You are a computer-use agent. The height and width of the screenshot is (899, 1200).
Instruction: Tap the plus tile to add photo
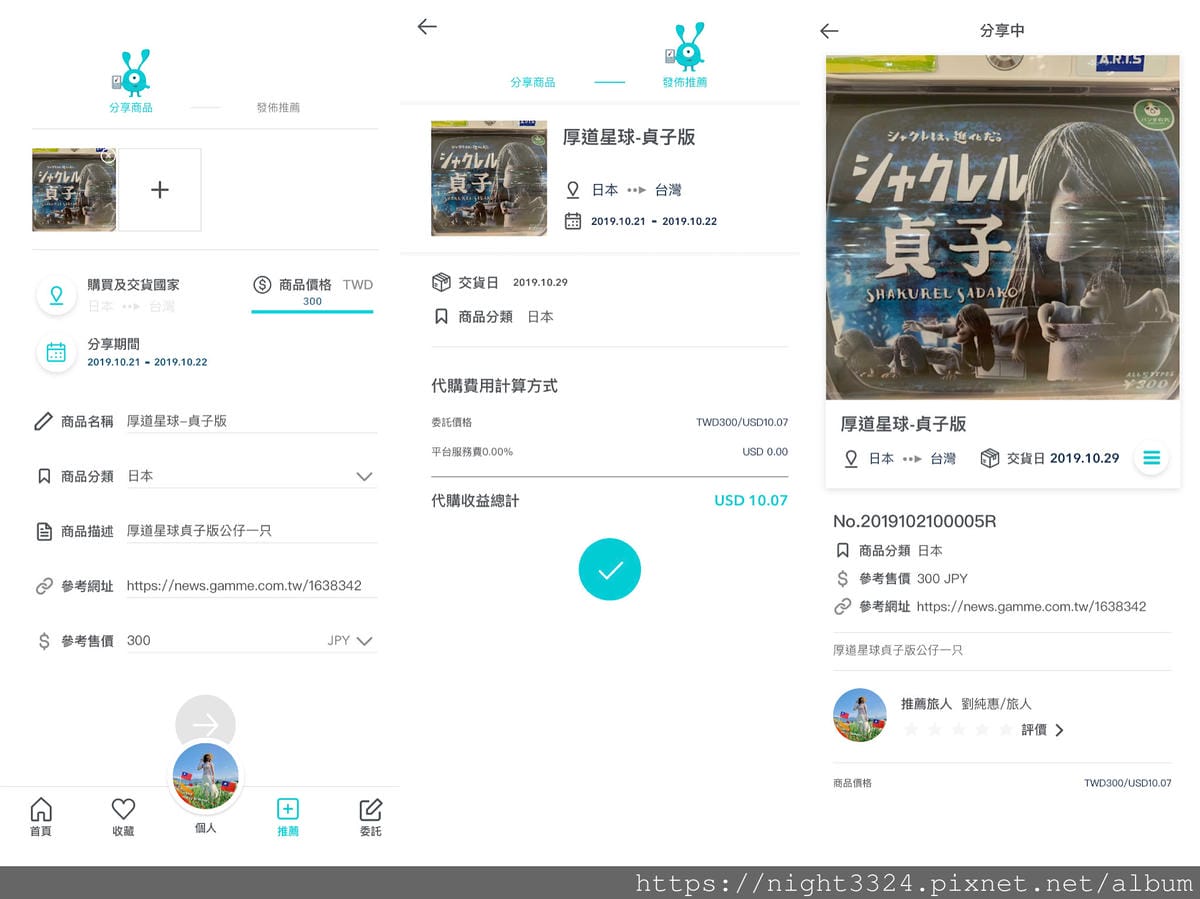pos(160,190)
